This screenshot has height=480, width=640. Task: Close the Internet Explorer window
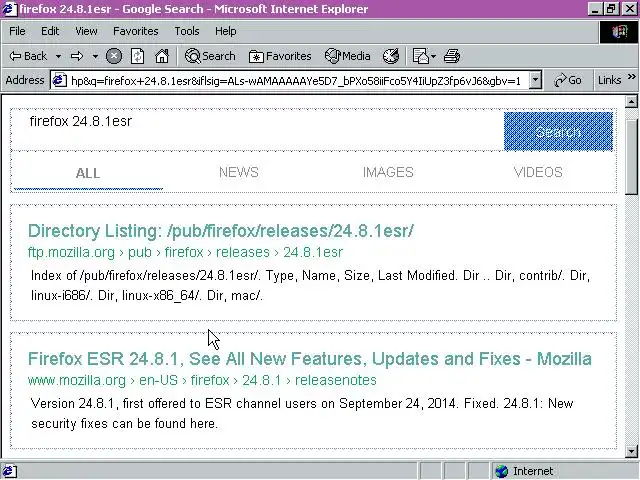coord(629,9)
